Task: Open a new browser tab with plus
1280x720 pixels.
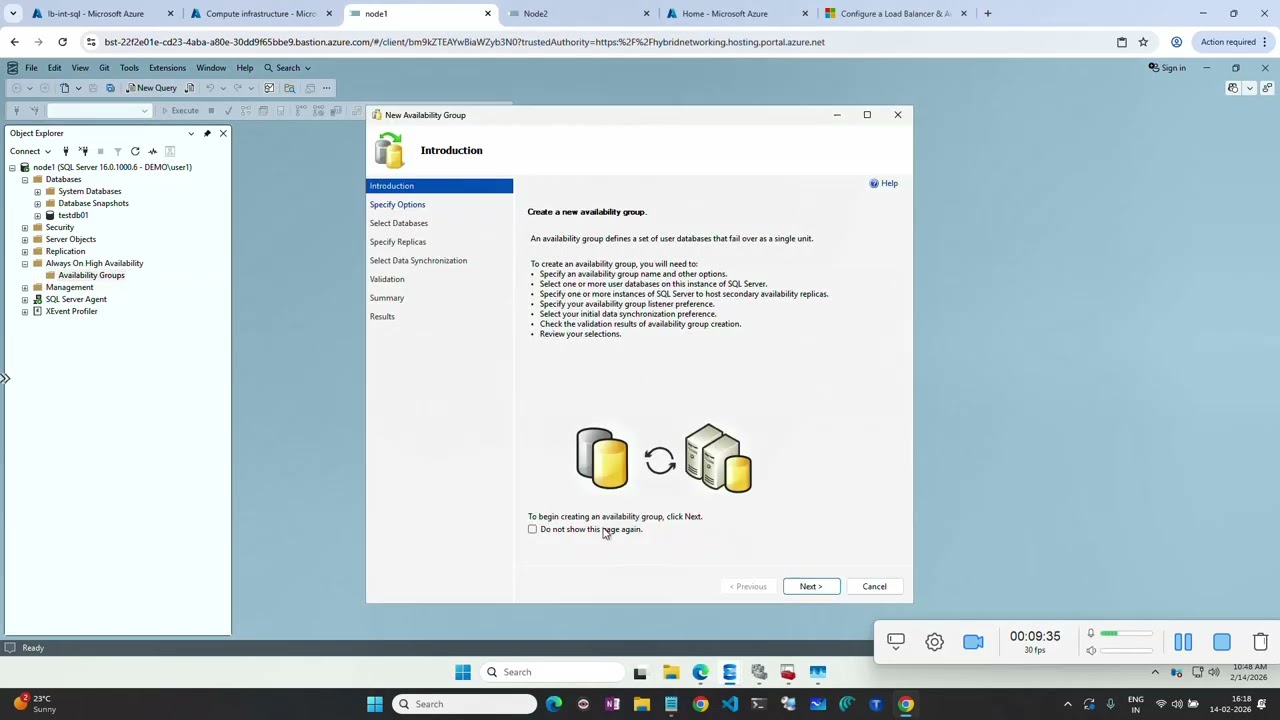Action: [987, 14]
